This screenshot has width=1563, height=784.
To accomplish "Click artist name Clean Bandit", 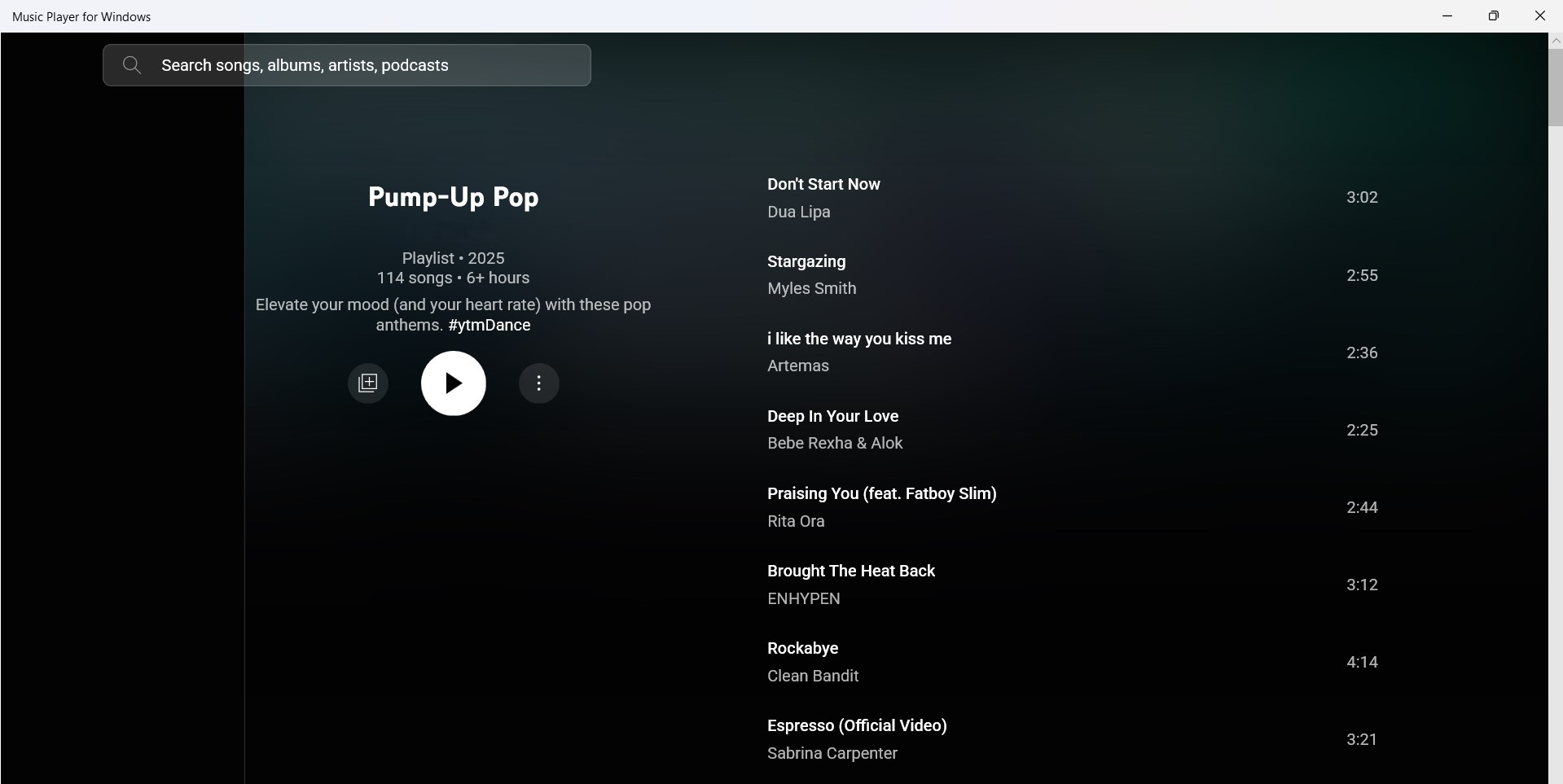I will 813,676.
